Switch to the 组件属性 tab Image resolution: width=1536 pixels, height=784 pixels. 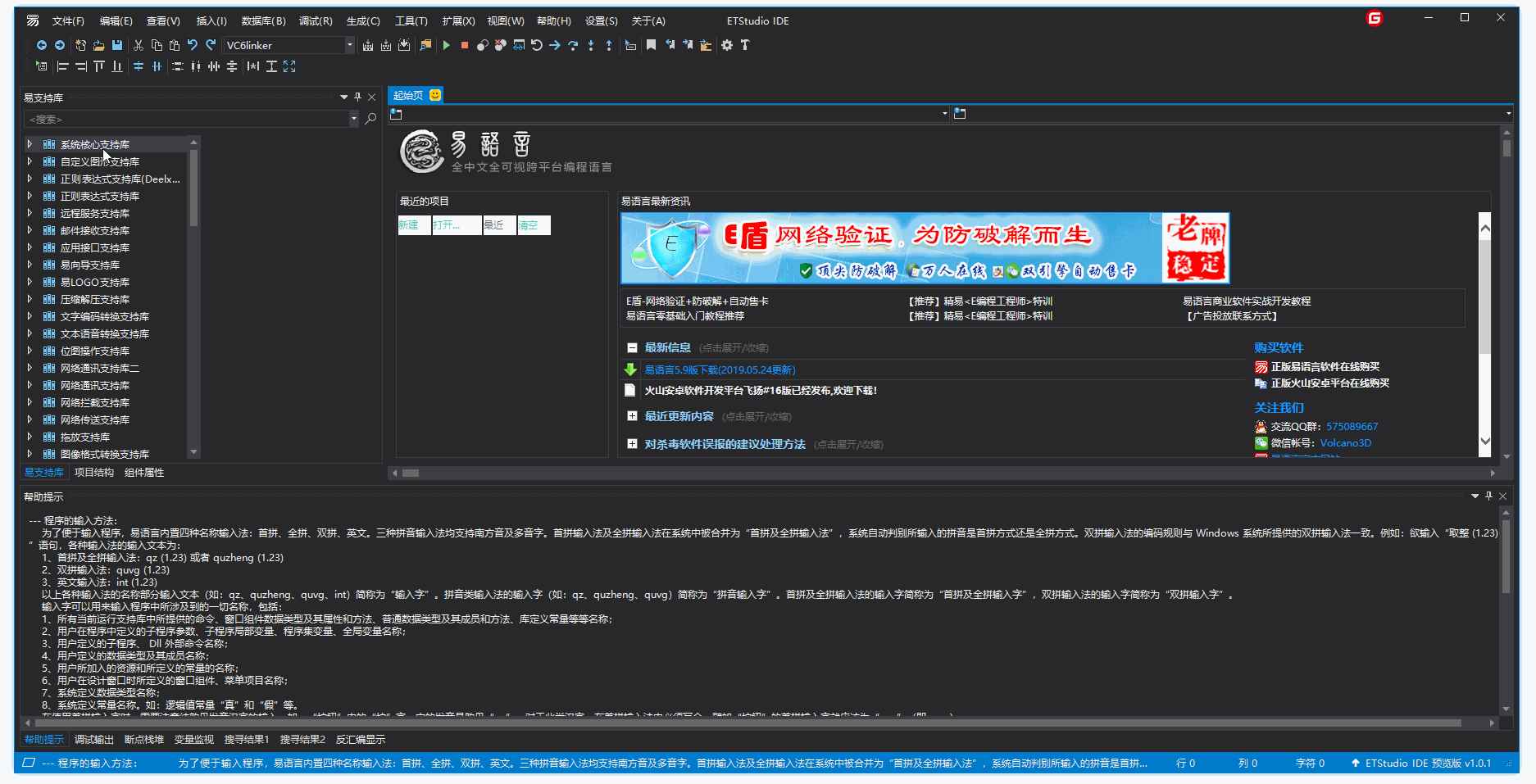coord(144,472)
